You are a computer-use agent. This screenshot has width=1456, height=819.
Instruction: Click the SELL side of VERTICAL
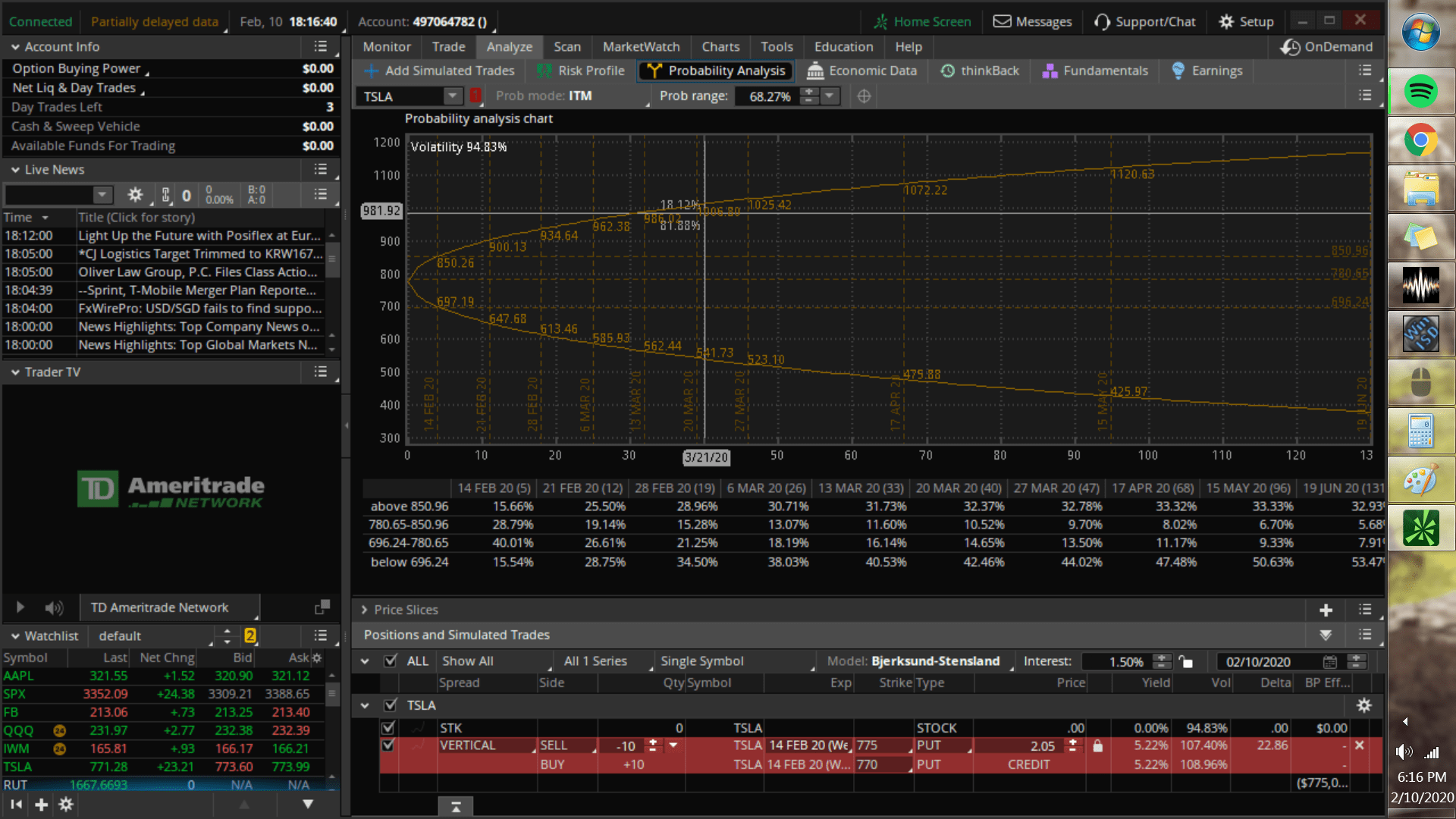566,746
